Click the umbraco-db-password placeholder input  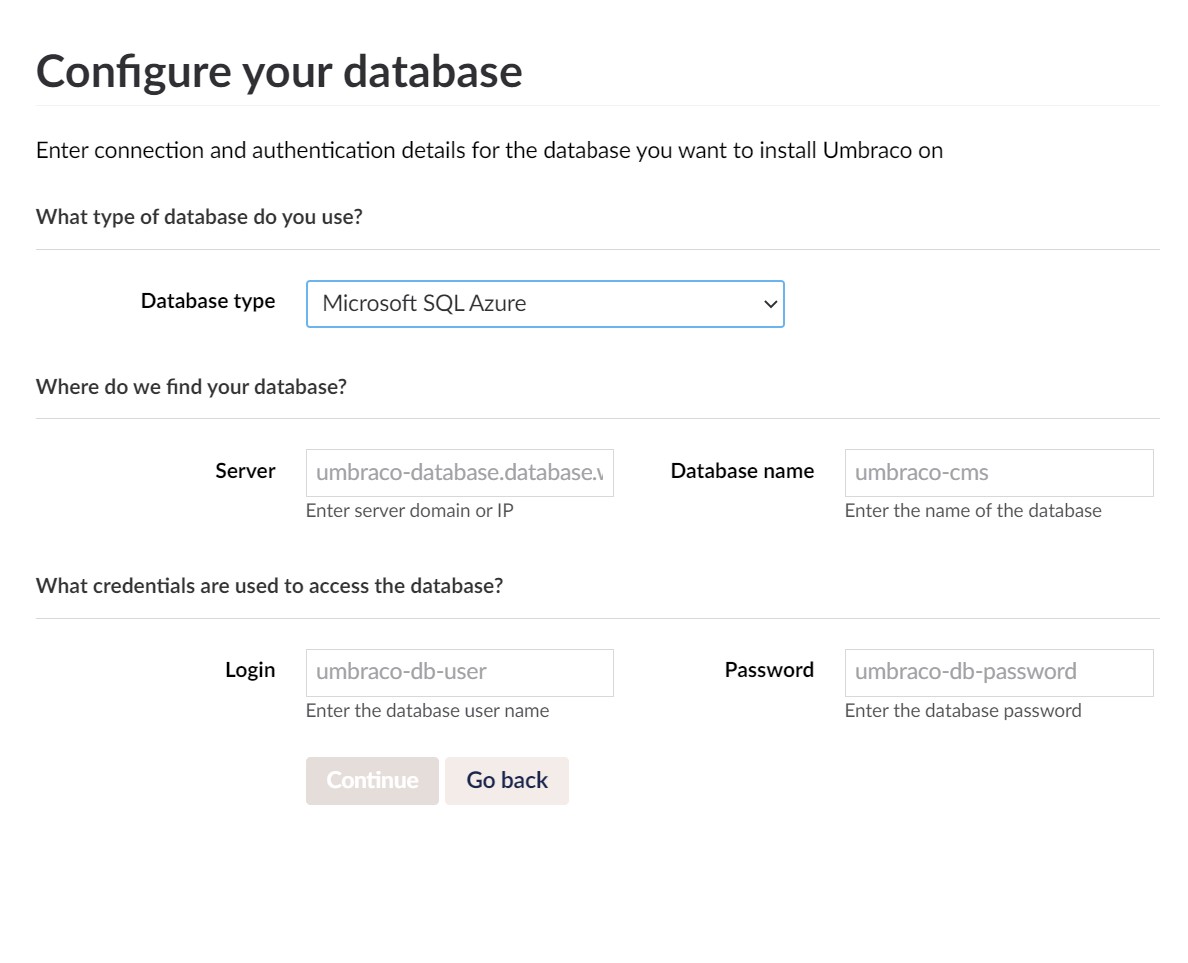click(x=998, y=672)
